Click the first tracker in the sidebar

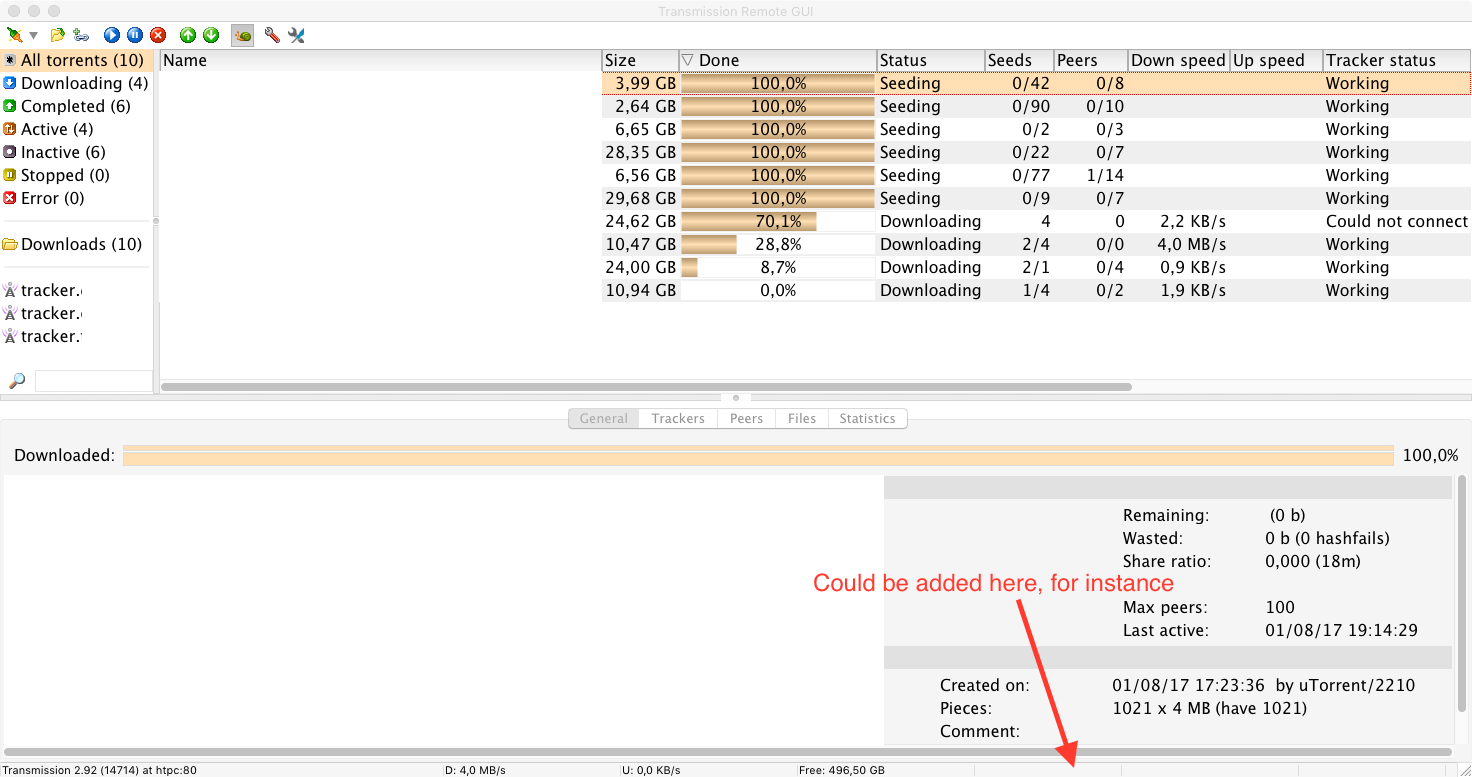(47, 290)
